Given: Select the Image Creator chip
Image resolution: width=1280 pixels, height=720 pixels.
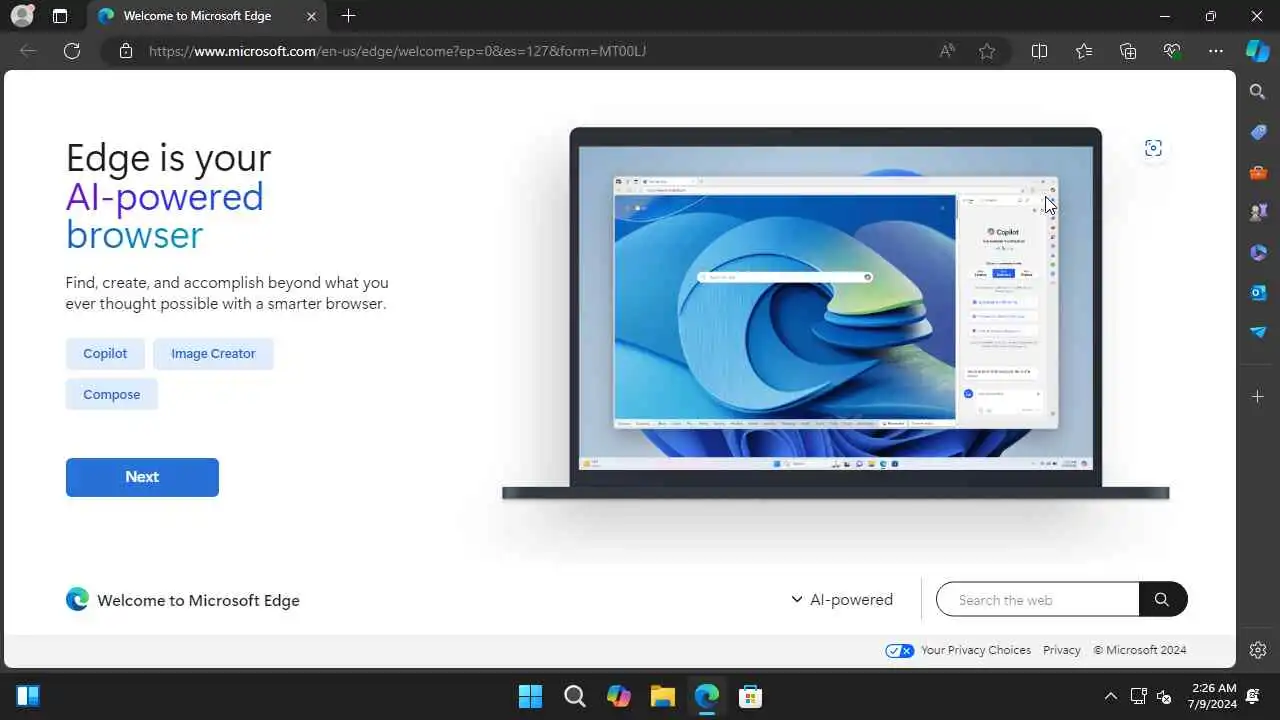Looking at the screenshot, I should point(213,354).
